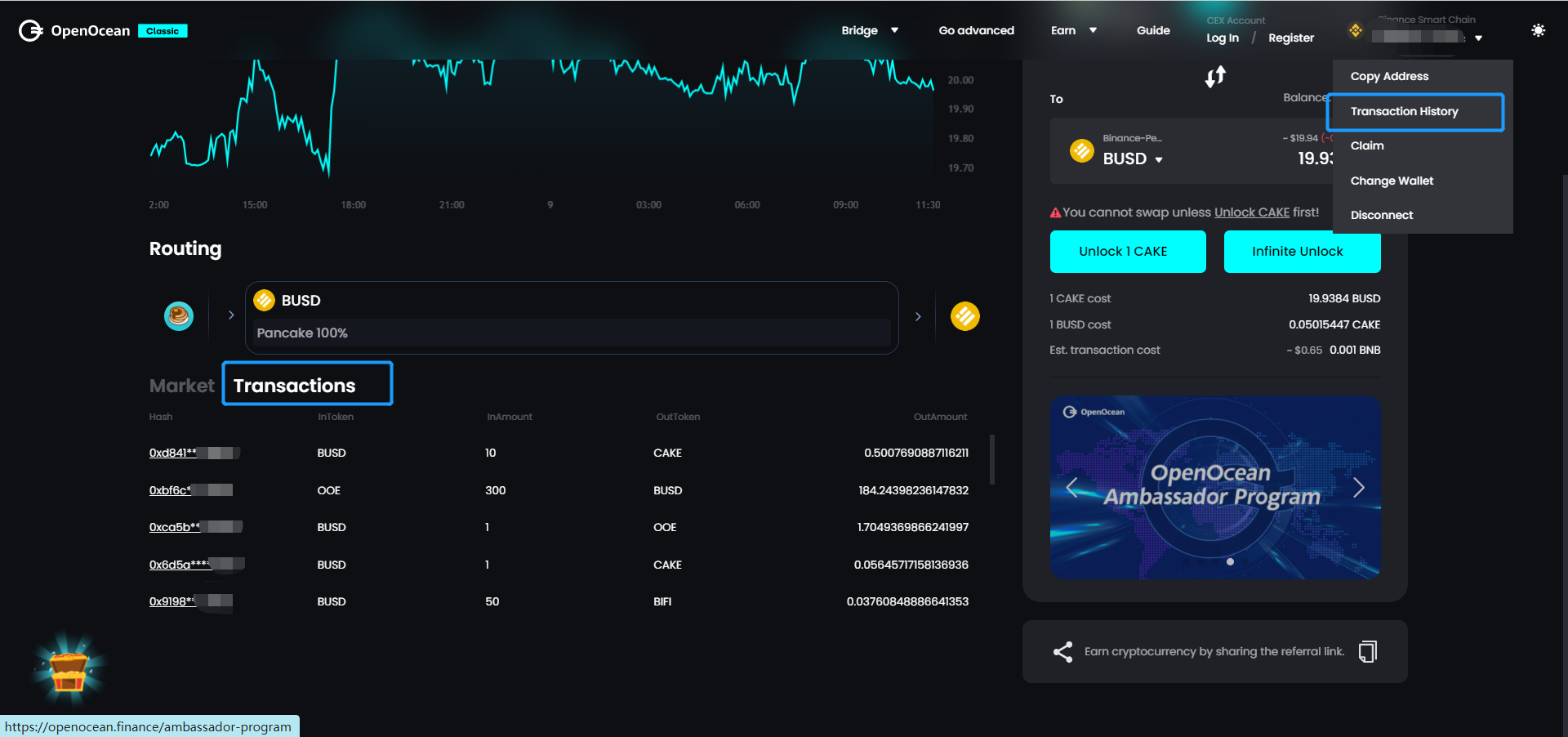1568x737 pixels.
Task: Open Go advanced mode
Action: coord(976,30)
